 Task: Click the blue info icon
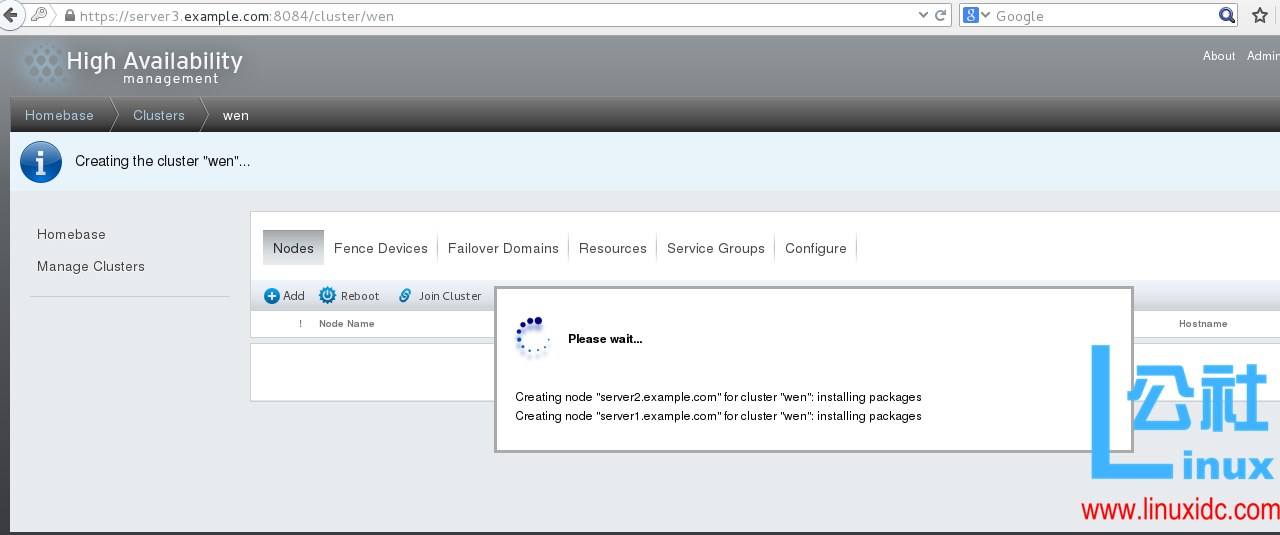tap(41, 161)
